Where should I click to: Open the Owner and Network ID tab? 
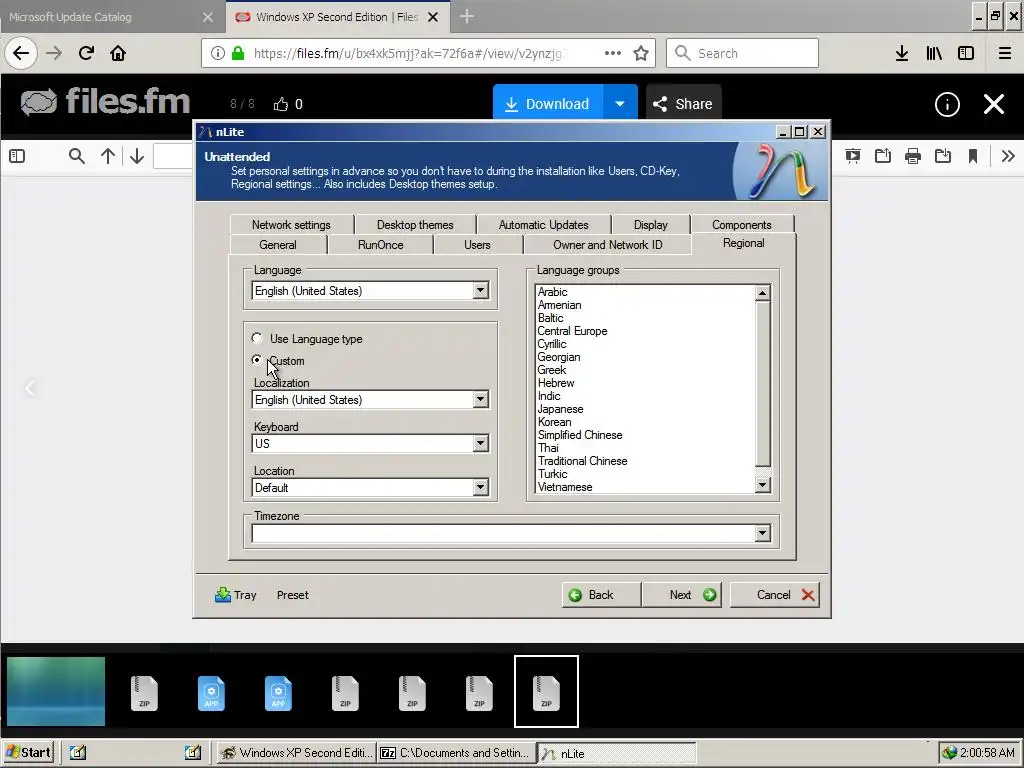607,245
